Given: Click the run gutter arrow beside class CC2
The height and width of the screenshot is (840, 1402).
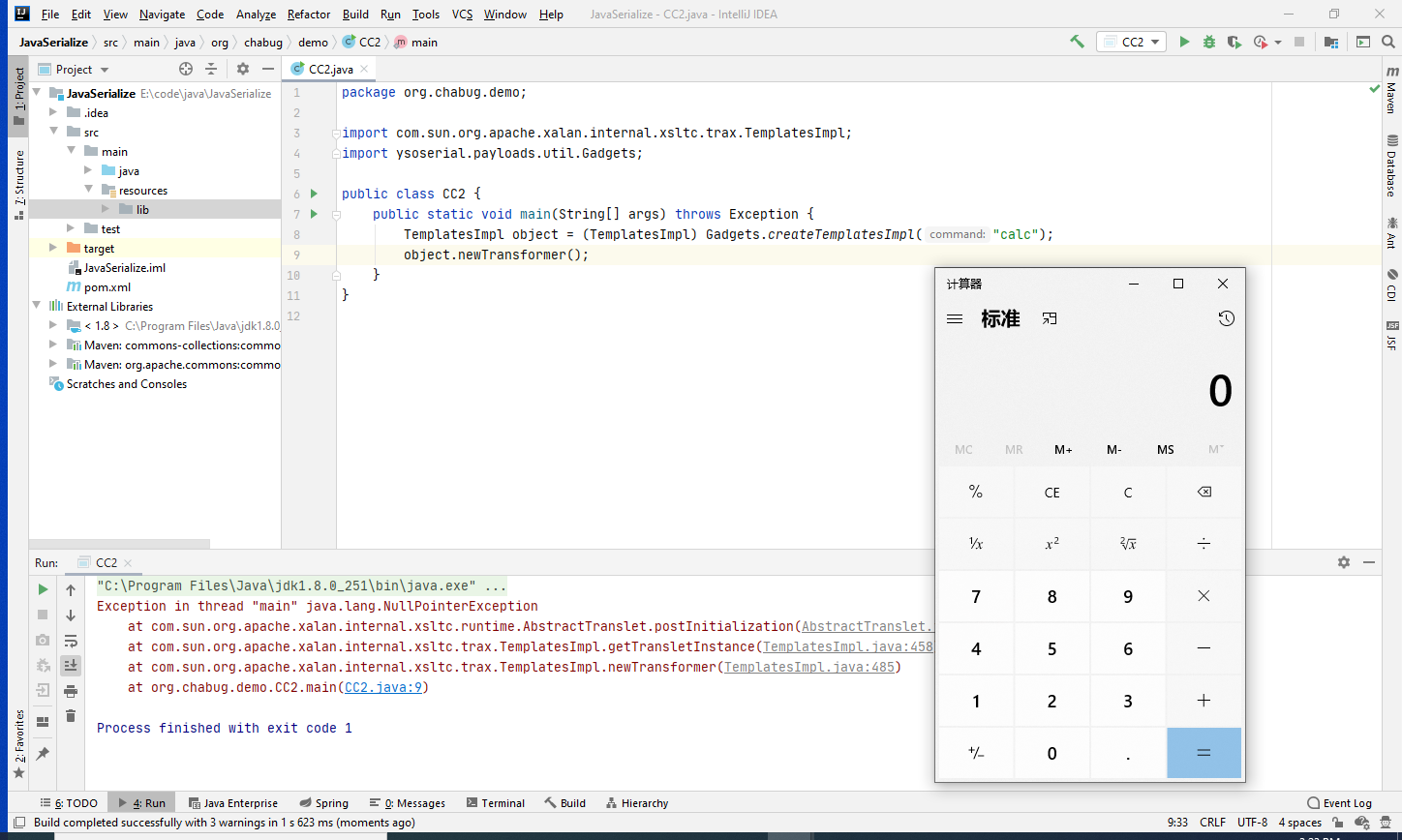Looking at the screenshot, I should [x=314, y=194].
